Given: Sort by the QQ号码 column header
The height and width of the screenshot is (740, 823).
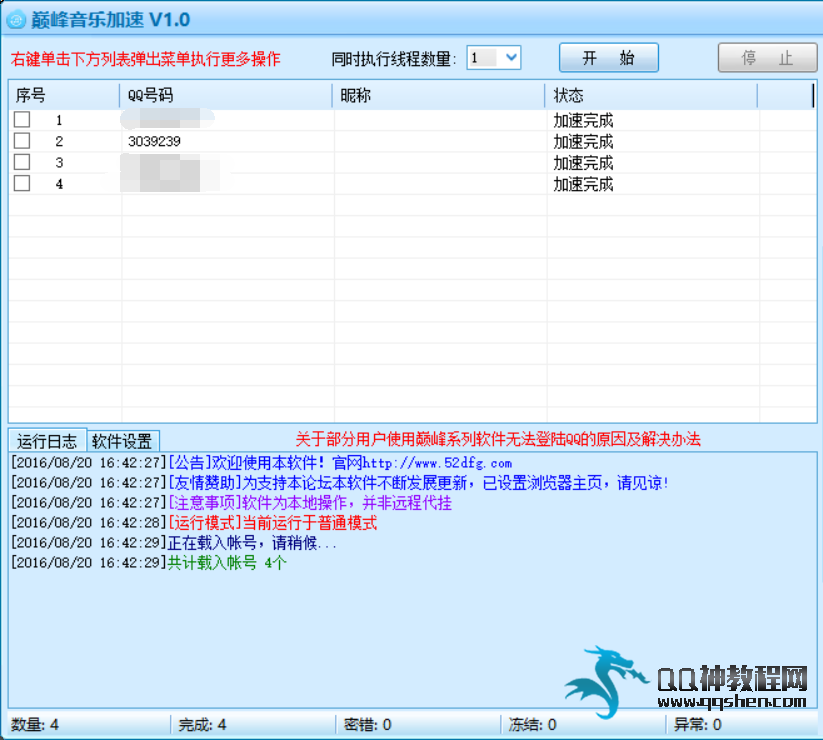Looking at the screenshot, I should pos(226,96).
